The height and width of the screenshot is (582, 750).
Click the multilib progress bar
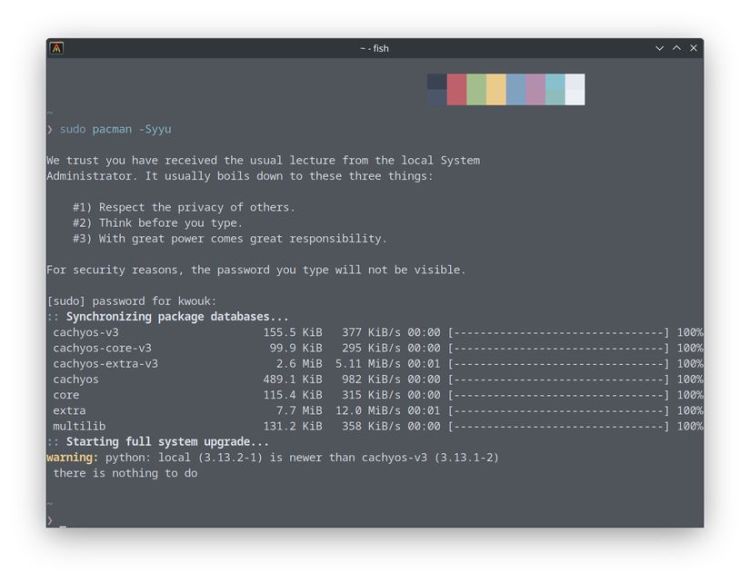click(559, 426)
